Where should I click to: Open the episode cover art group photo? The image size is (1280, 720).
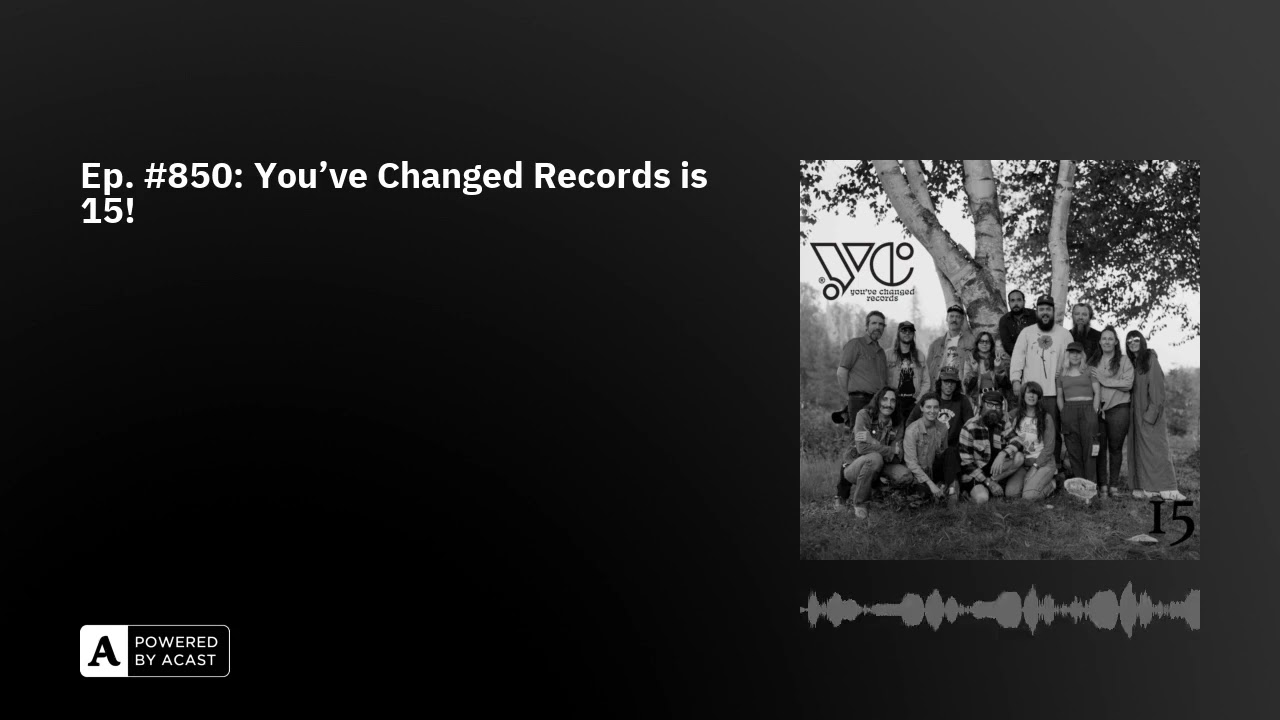1000,360
